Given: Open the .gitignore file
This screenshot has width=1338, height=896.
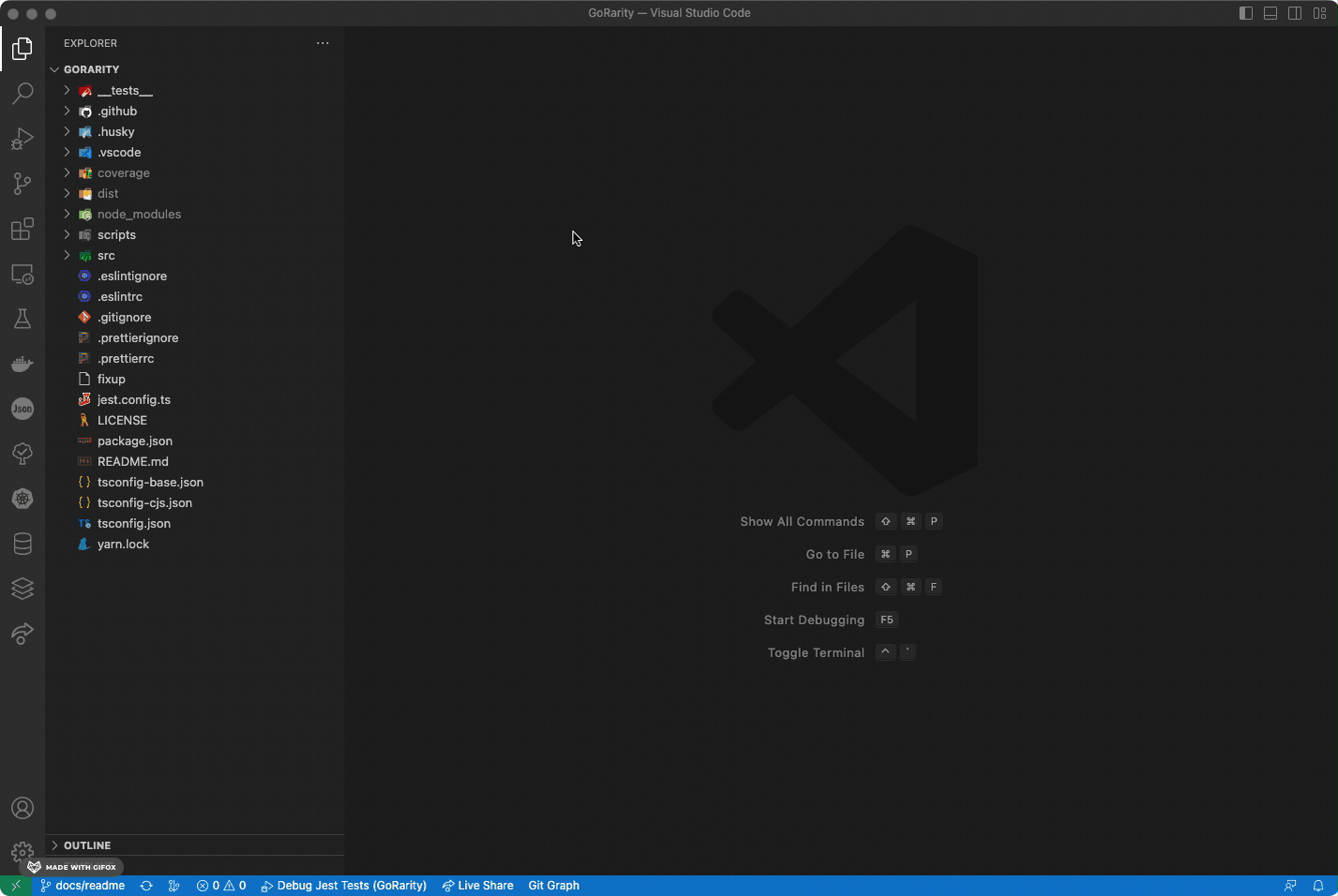Looking at the screenshot, I should click(x=194, y=318).
